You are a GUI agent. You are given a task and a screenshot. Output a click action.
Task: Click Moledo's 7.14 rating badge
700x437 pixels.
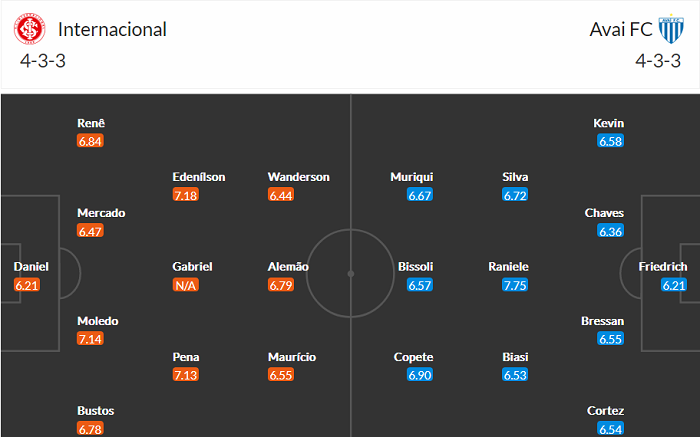(x=90, y=339)
